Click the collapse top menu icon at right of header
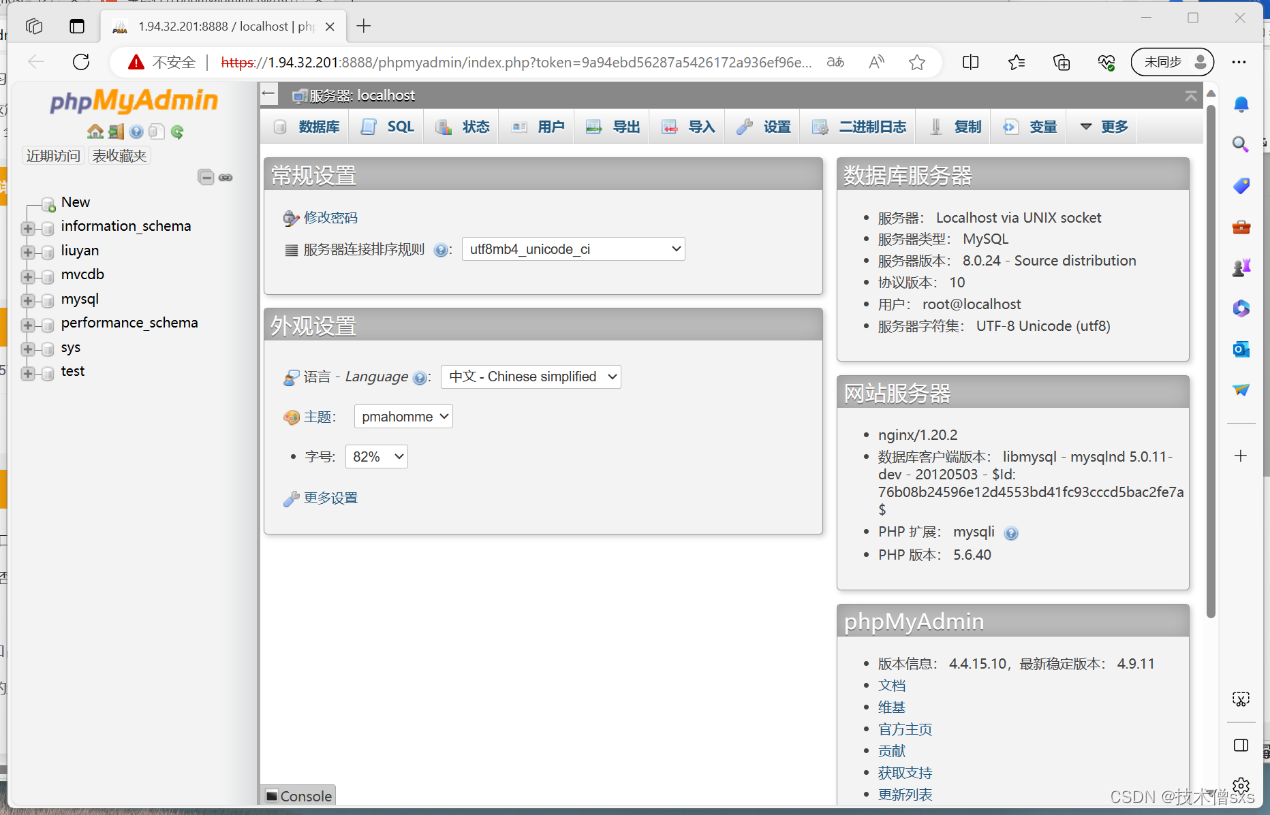The width and height of the screenshot is (1270, 815). click(x=1191, y=95)
